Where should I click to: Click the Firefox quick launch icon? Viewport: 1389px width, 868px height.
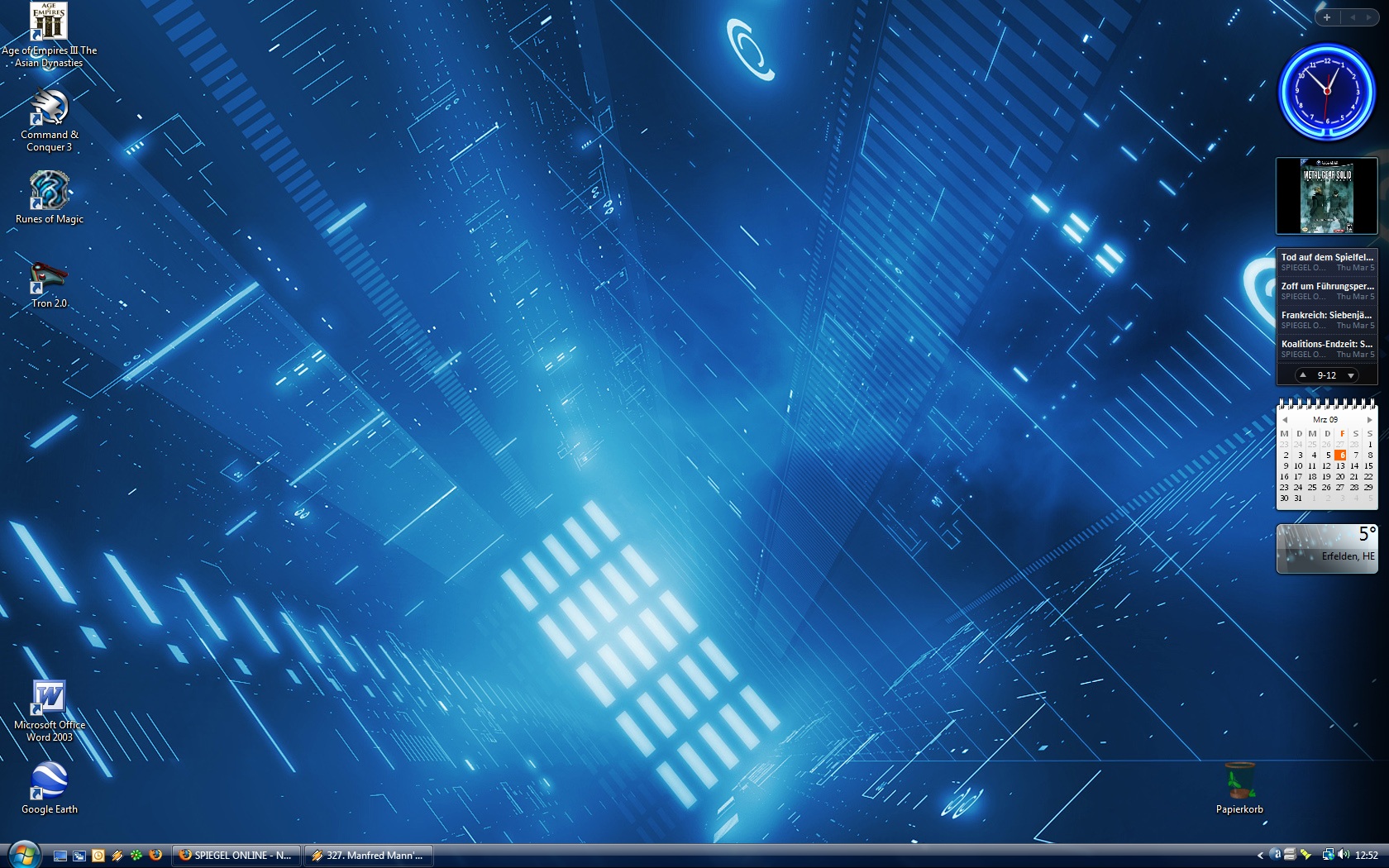(155, 856)
